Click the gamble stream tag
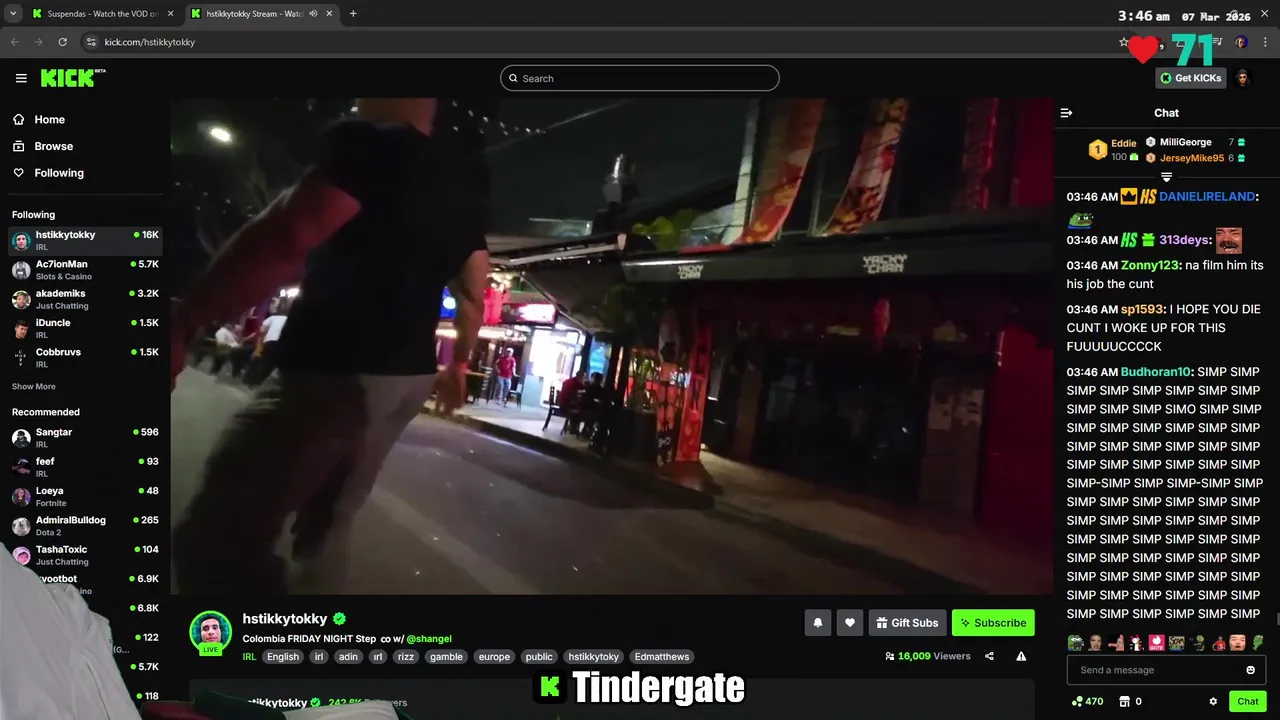Image resolution: width=1280 pixels, height=720 pixels. coord(446,657)
